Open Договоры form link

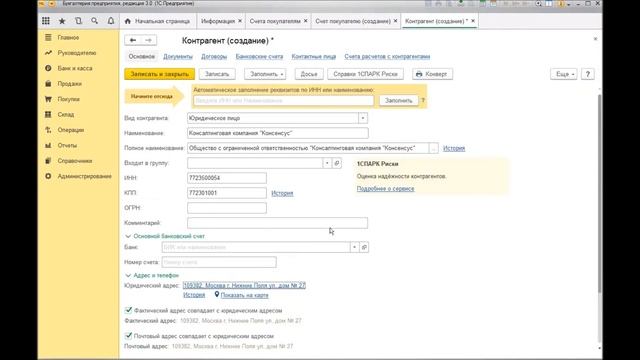click(x=214, y=56)
